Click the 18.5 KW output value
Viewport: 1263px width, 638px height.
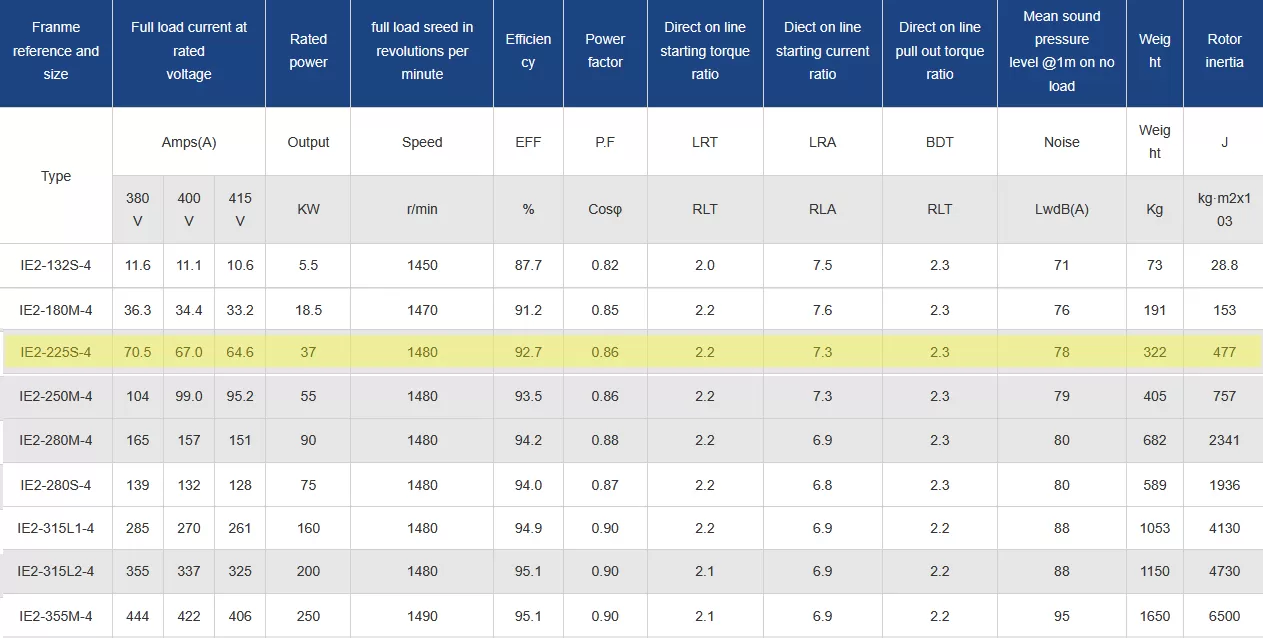coord(308,310)
